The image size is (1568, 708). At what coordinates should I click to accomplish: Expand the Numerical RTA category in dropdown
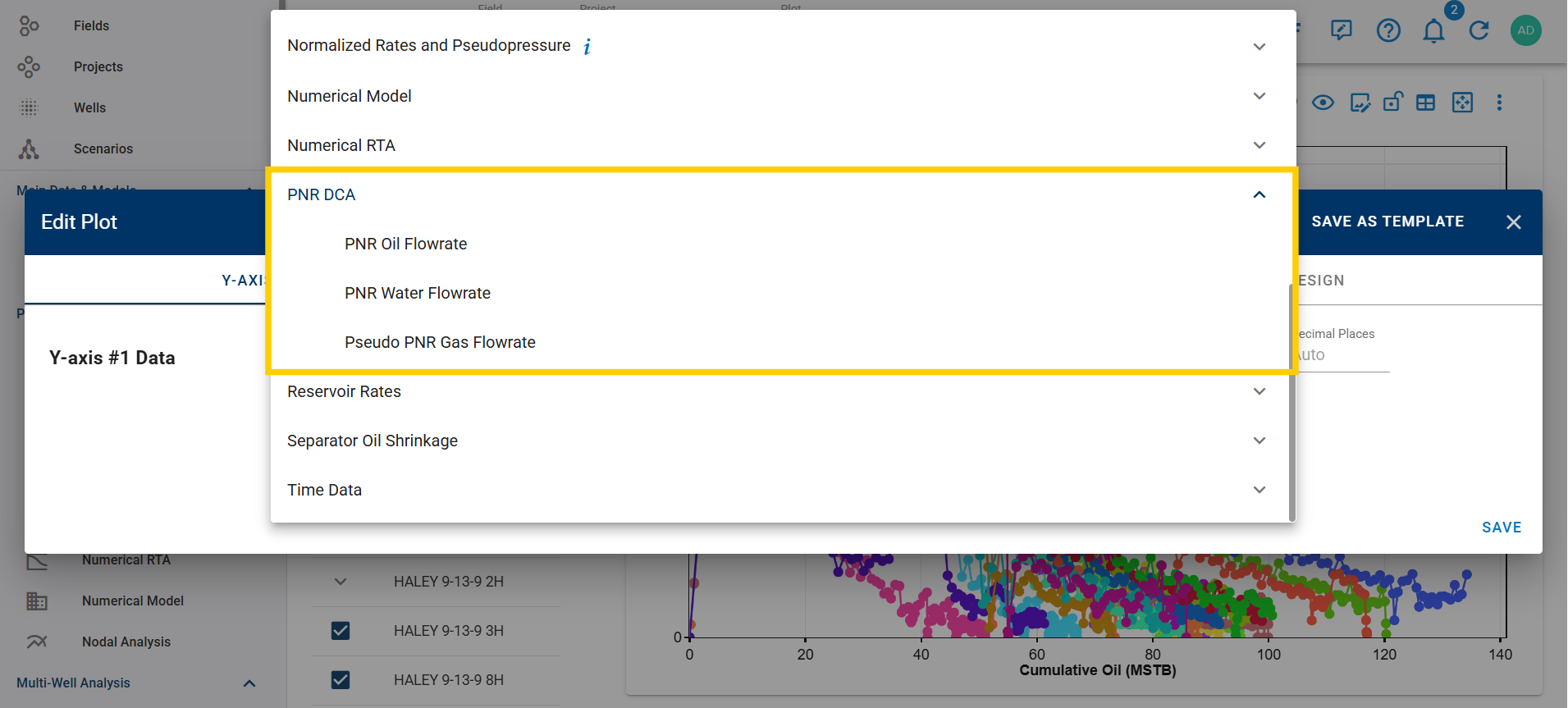point(1259,145)
